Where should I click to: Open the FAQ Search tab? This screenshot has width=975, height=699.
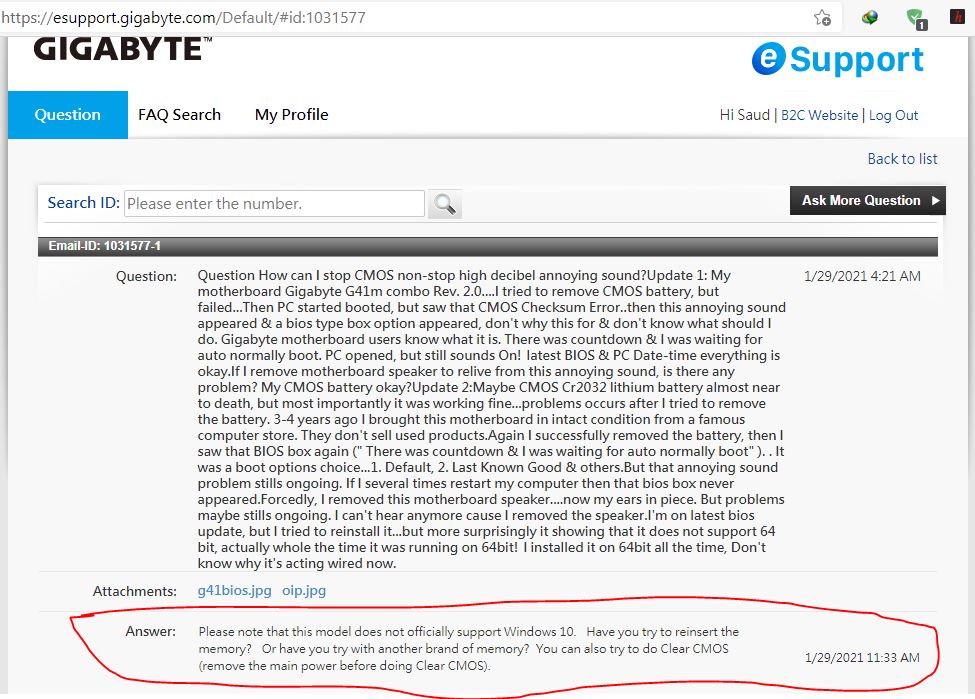[179, 115]
